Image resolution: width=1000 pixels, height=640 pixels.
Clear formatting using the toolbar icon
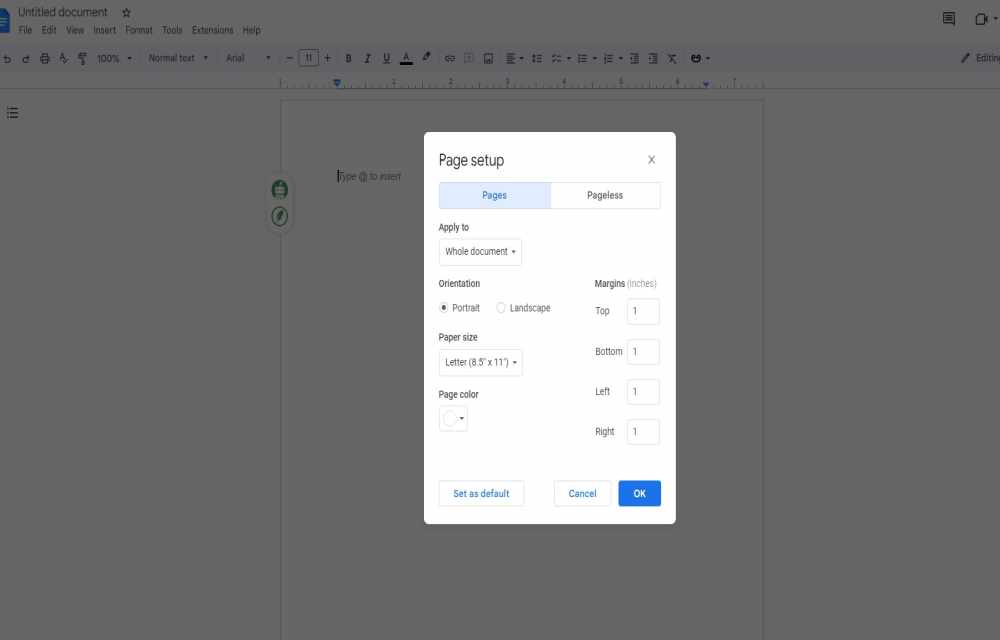[671, 57]
